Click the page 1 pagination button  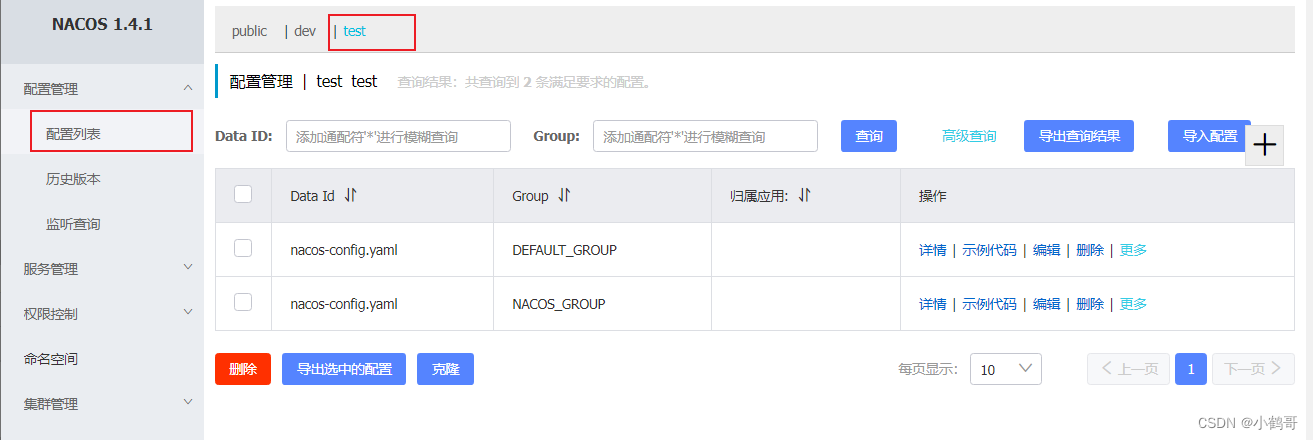pos(1191,369)
